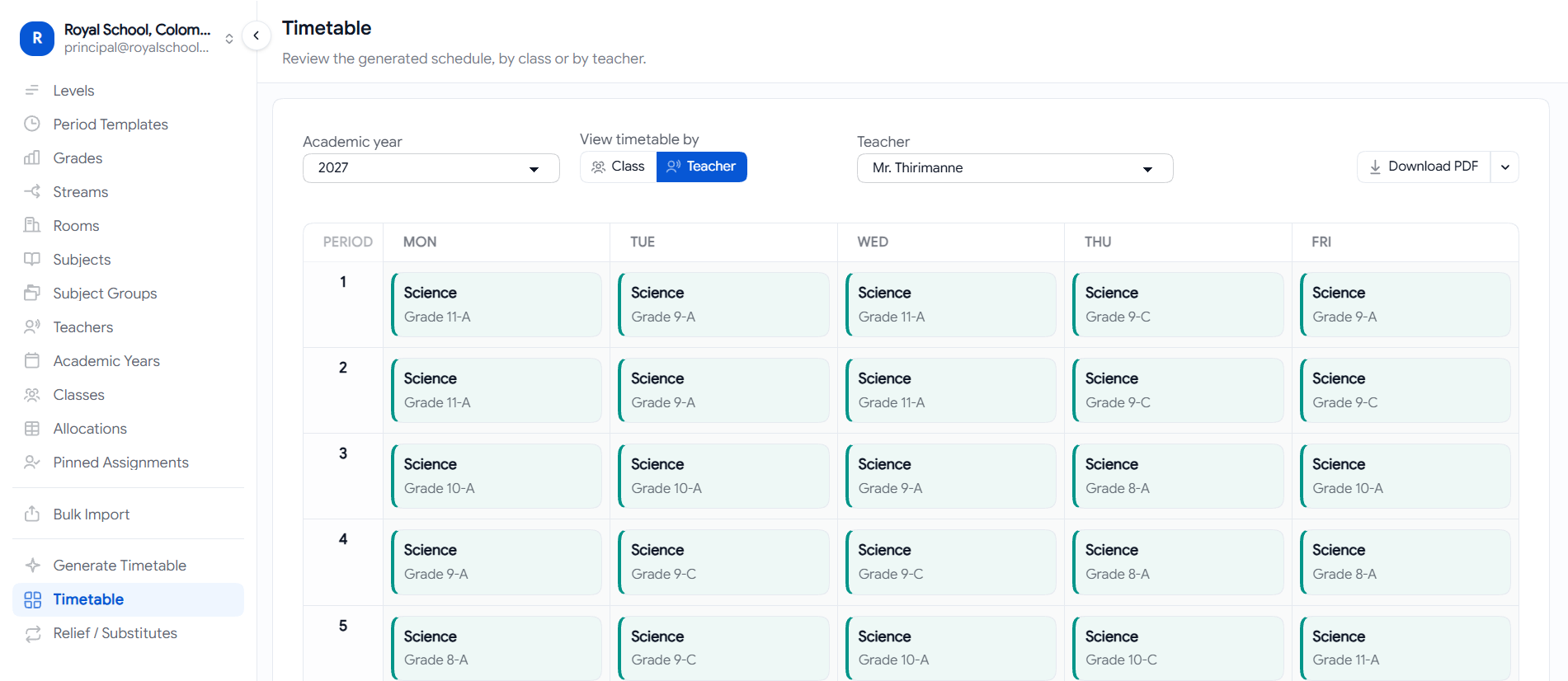The width and height of the screenshot is (1568, 681).
Task: Click the Classes group icon
Action: pyautogui.click(x=32, y=394)
